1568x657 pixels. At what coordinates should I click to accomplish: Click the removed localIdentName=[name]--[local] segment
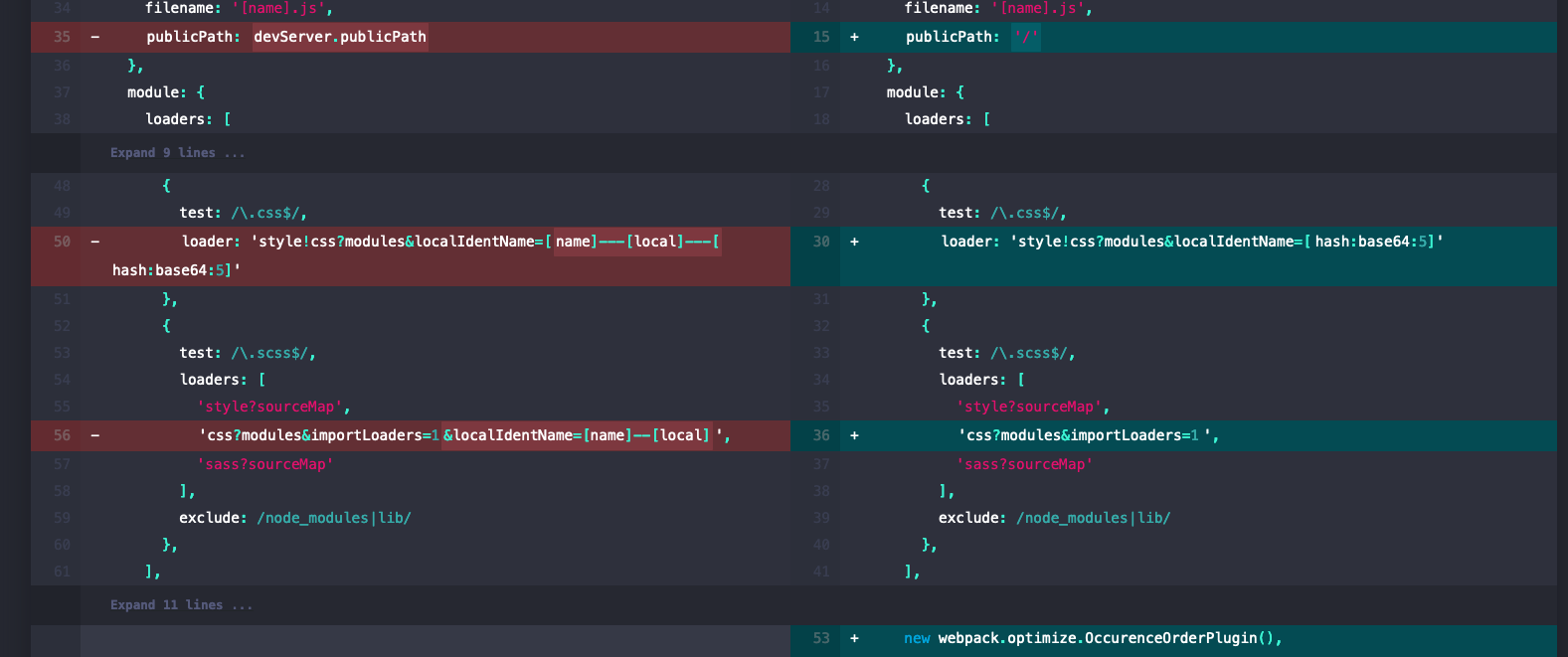pyautogui.click(x=577, y=435)
